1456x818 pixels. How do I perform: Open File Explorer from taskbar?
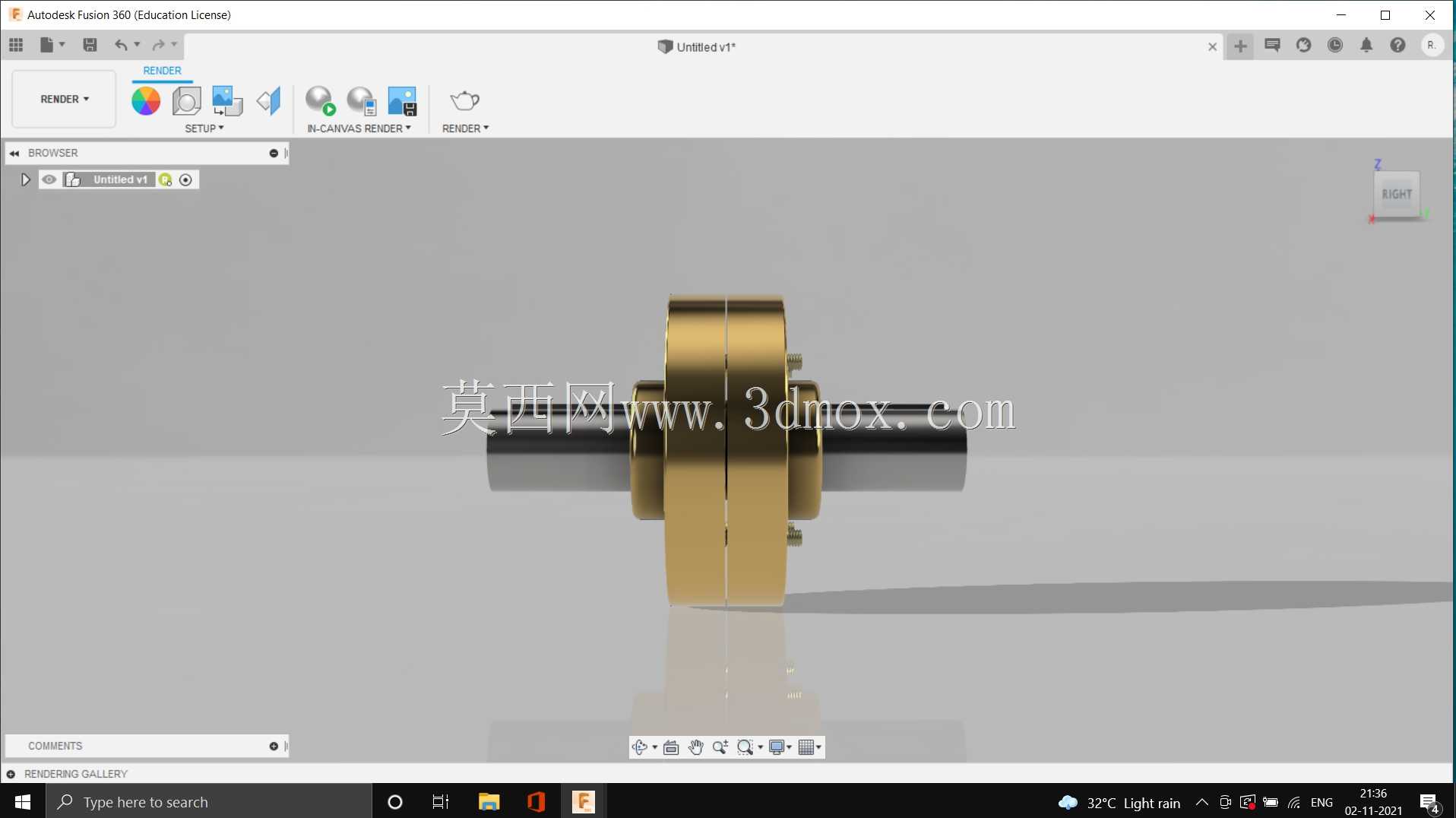(489, 802)
